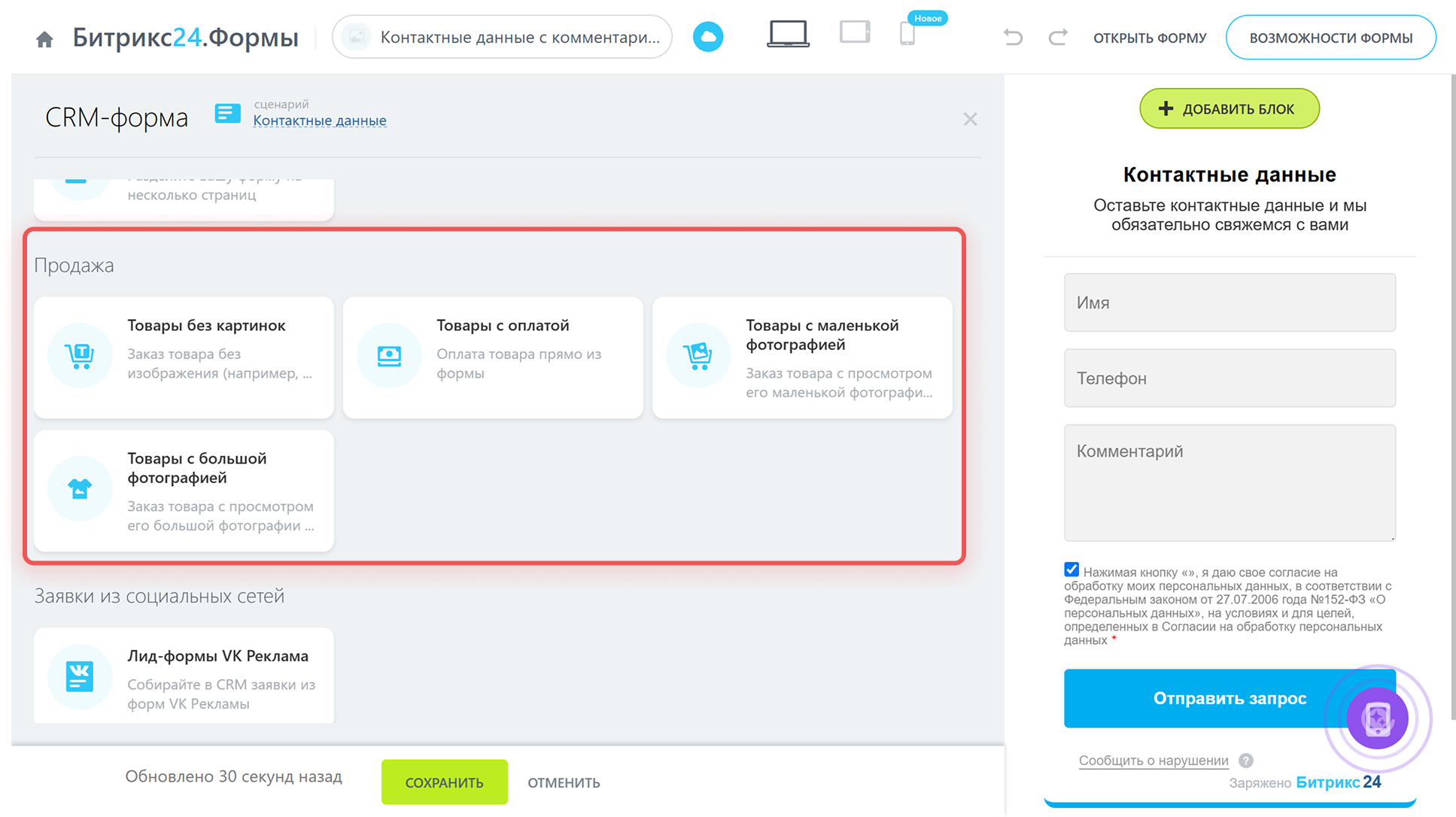This screenshot has width=1456, height=817.
Task: Redo the last change
Action: click(1058, 37)
